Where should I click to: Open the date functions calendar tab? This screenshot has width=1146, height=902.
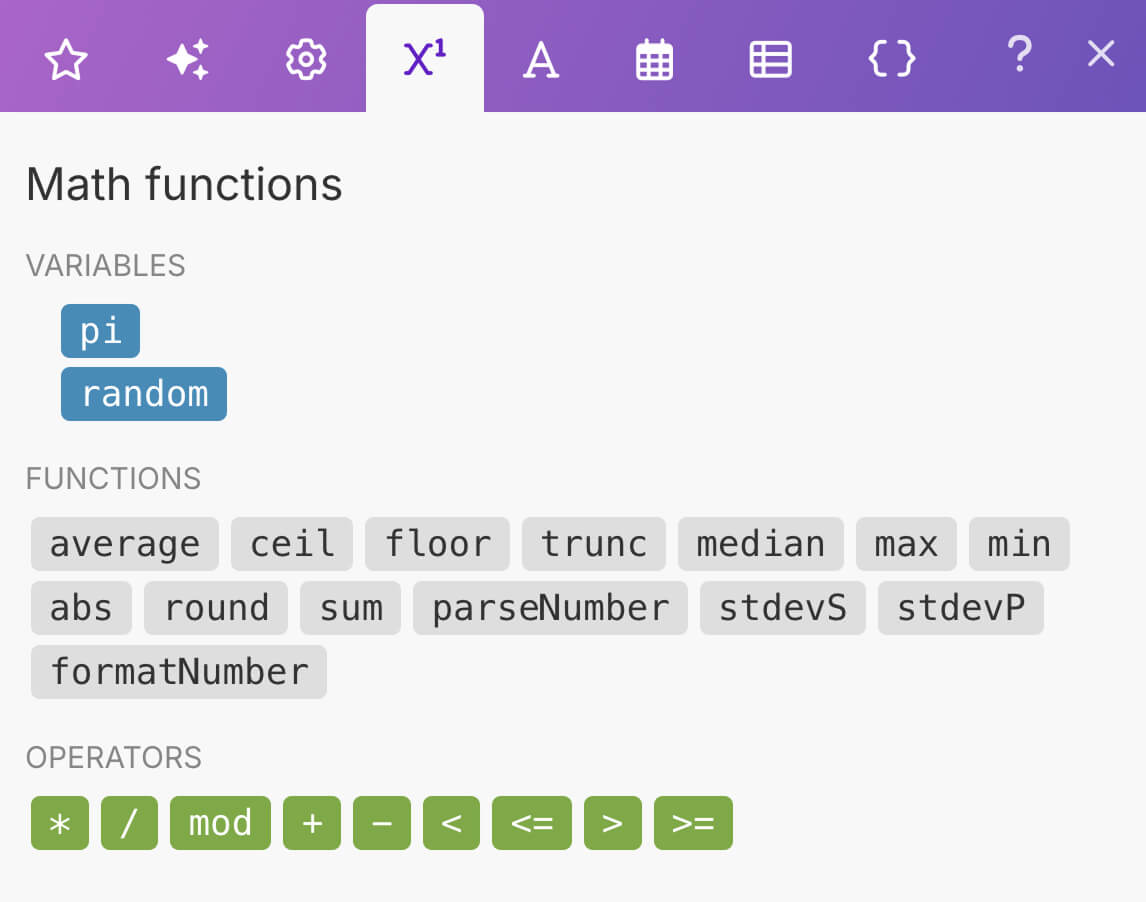(654, 59)
